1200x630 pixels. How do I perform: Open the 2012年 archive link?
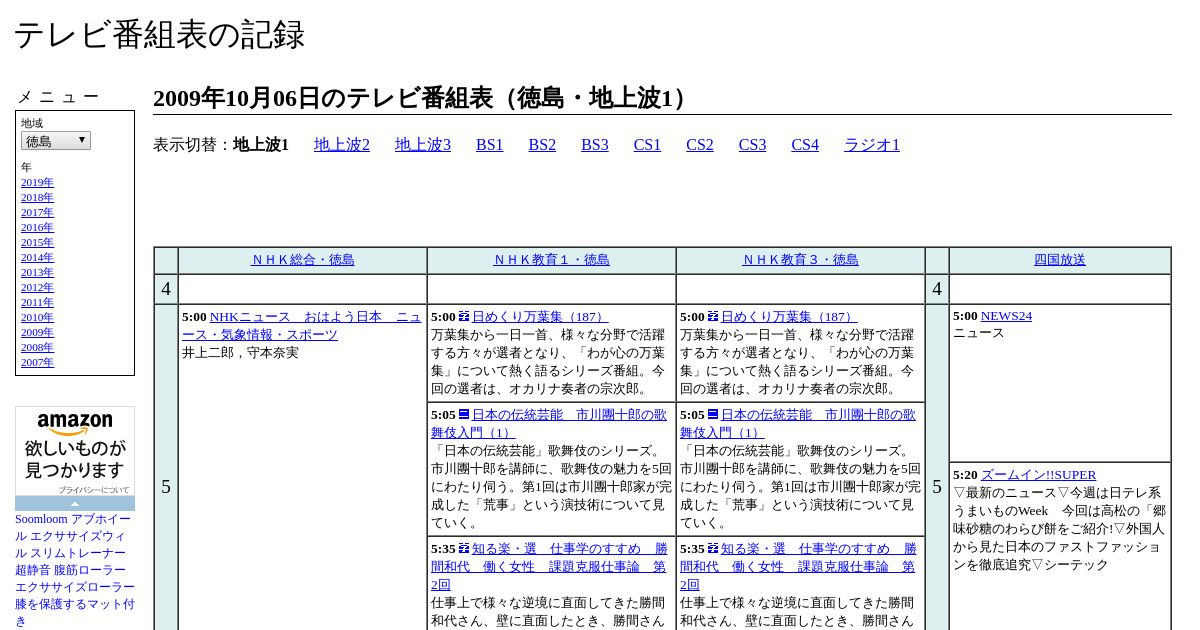click(x=37, y=287)
